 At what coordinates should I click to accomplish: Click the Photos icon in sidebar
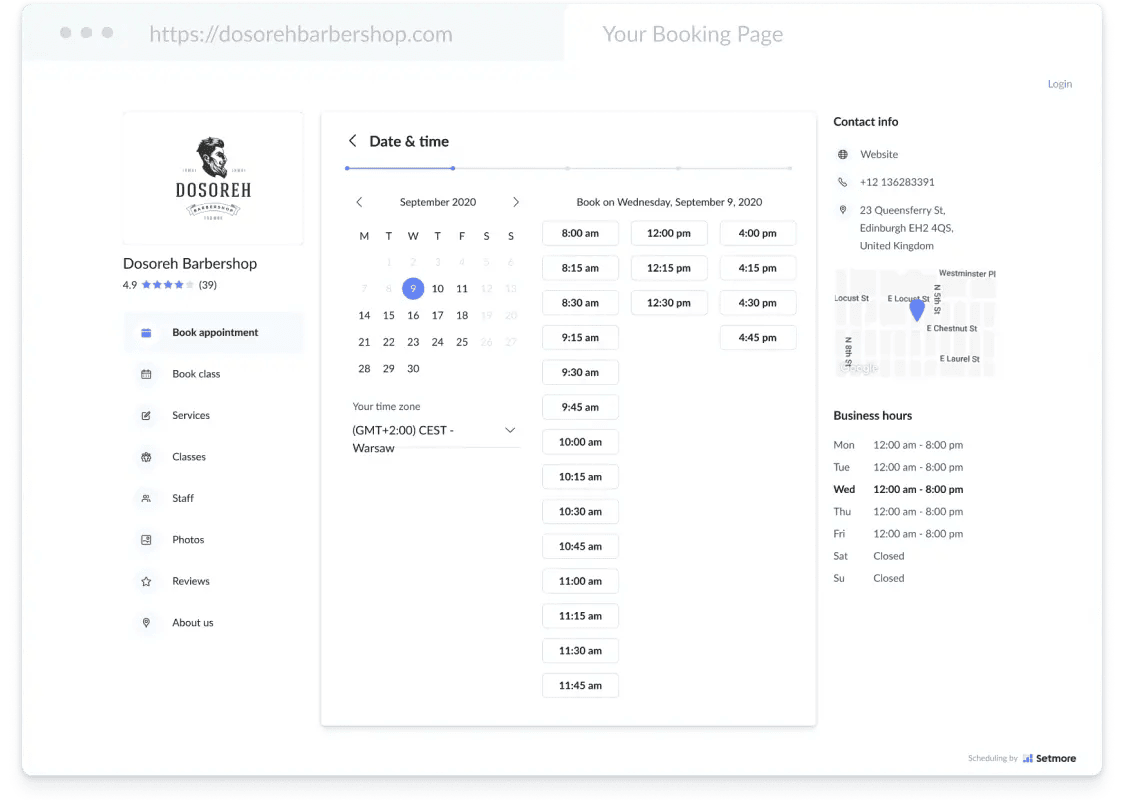click(x=146, y=540)
